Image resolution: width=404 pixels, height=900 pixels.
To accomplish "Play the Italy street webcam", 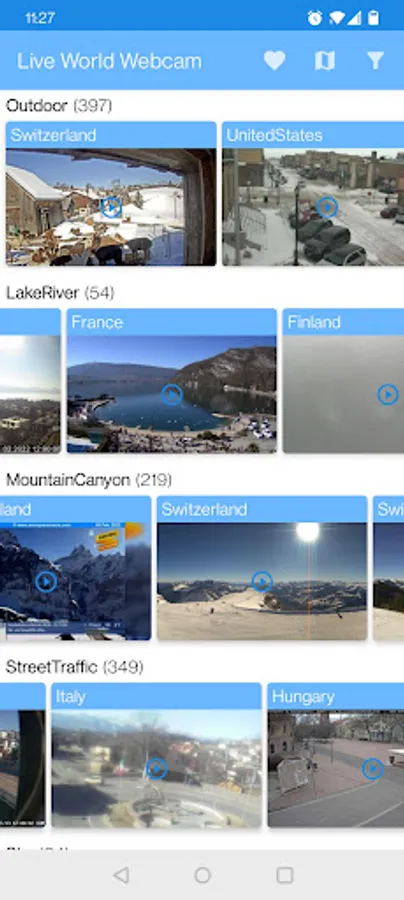I will point(156,769).
